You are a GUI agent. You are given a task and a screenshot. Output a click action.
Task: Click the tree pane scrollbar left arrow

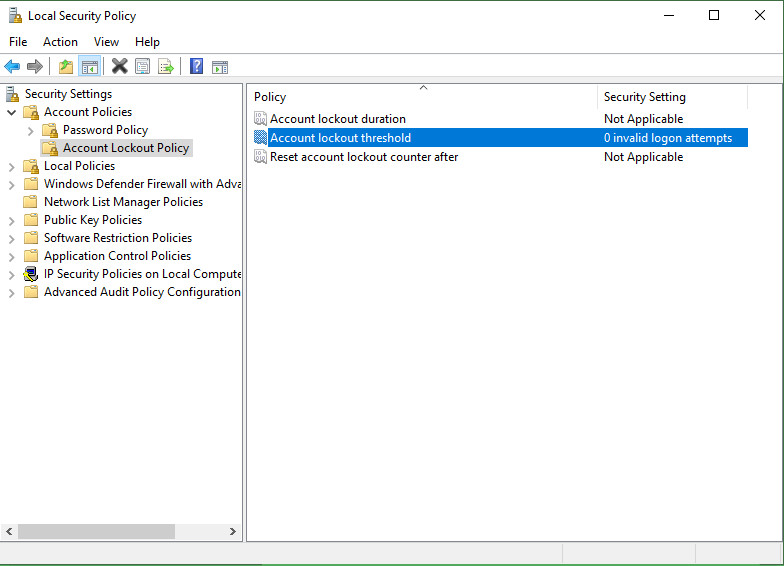point(9,532)
